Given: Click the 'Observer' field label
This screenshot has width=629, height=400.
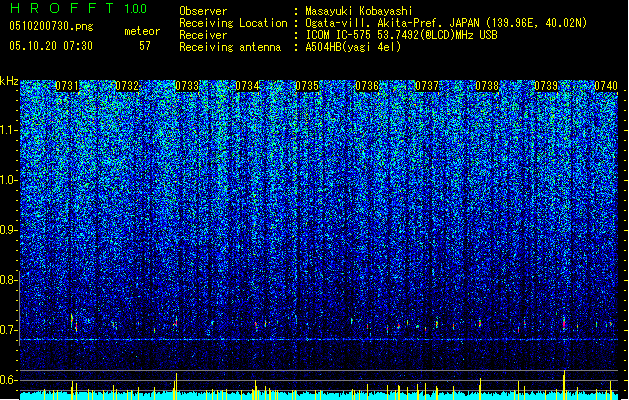Looking at the screenshot, I should 203,11.
